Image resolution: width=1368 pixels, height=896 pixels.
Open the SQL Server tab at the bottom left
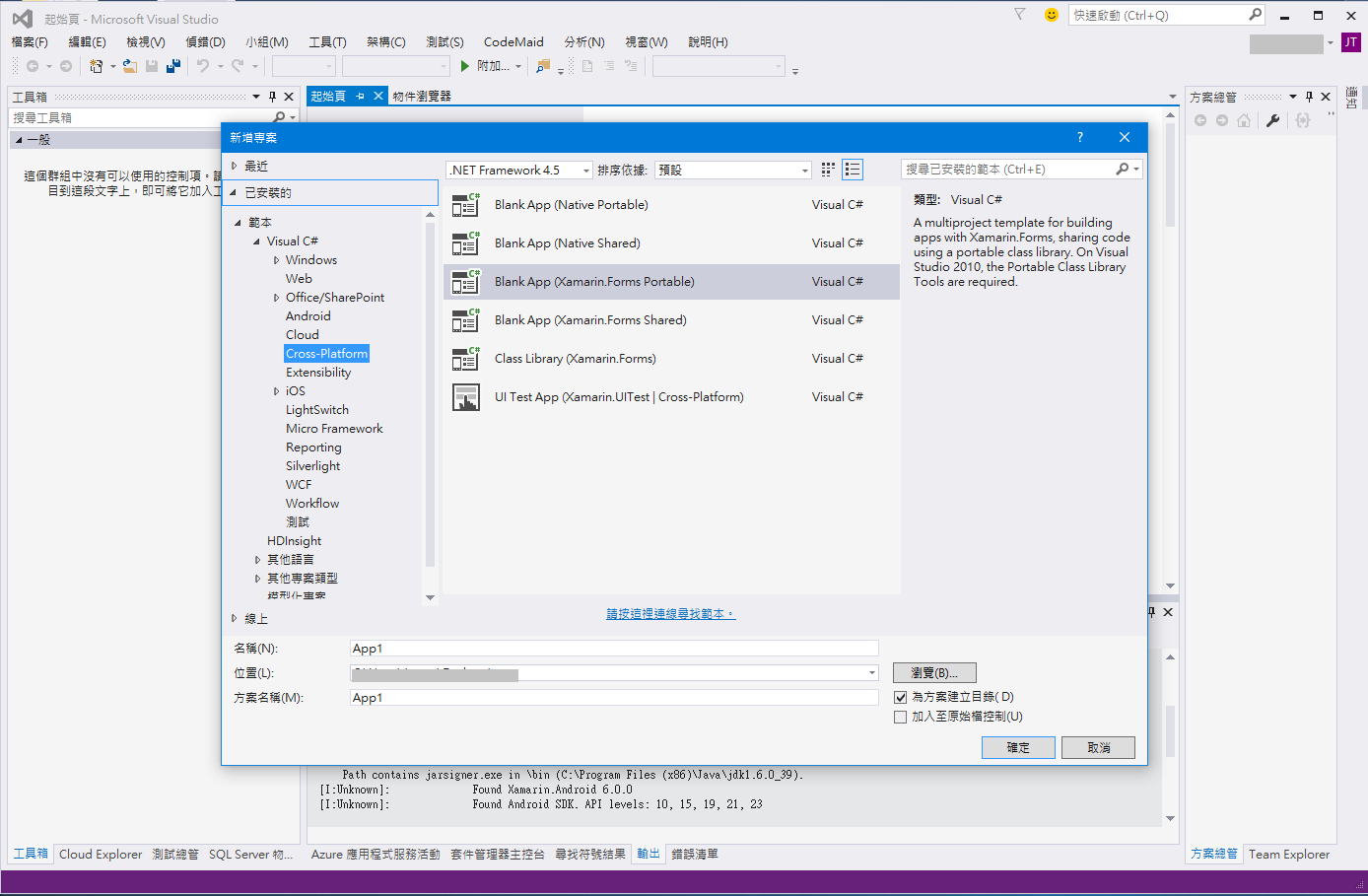[250, 855]
